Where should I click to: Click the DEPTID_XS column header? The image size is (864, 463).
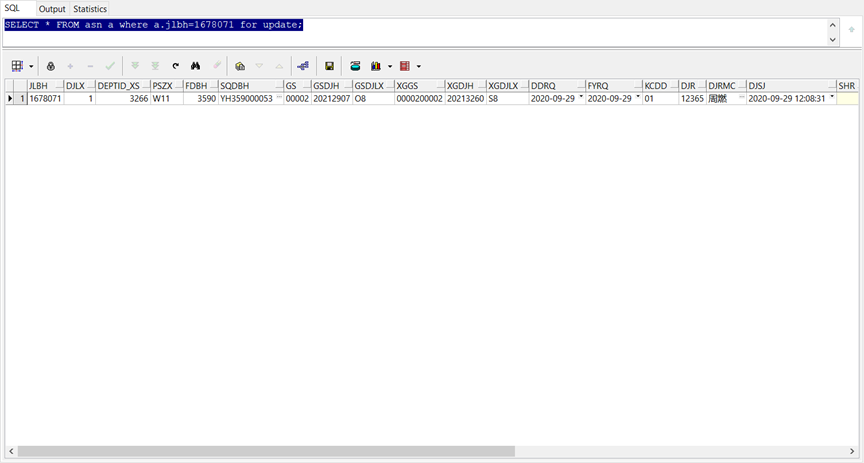123,86
